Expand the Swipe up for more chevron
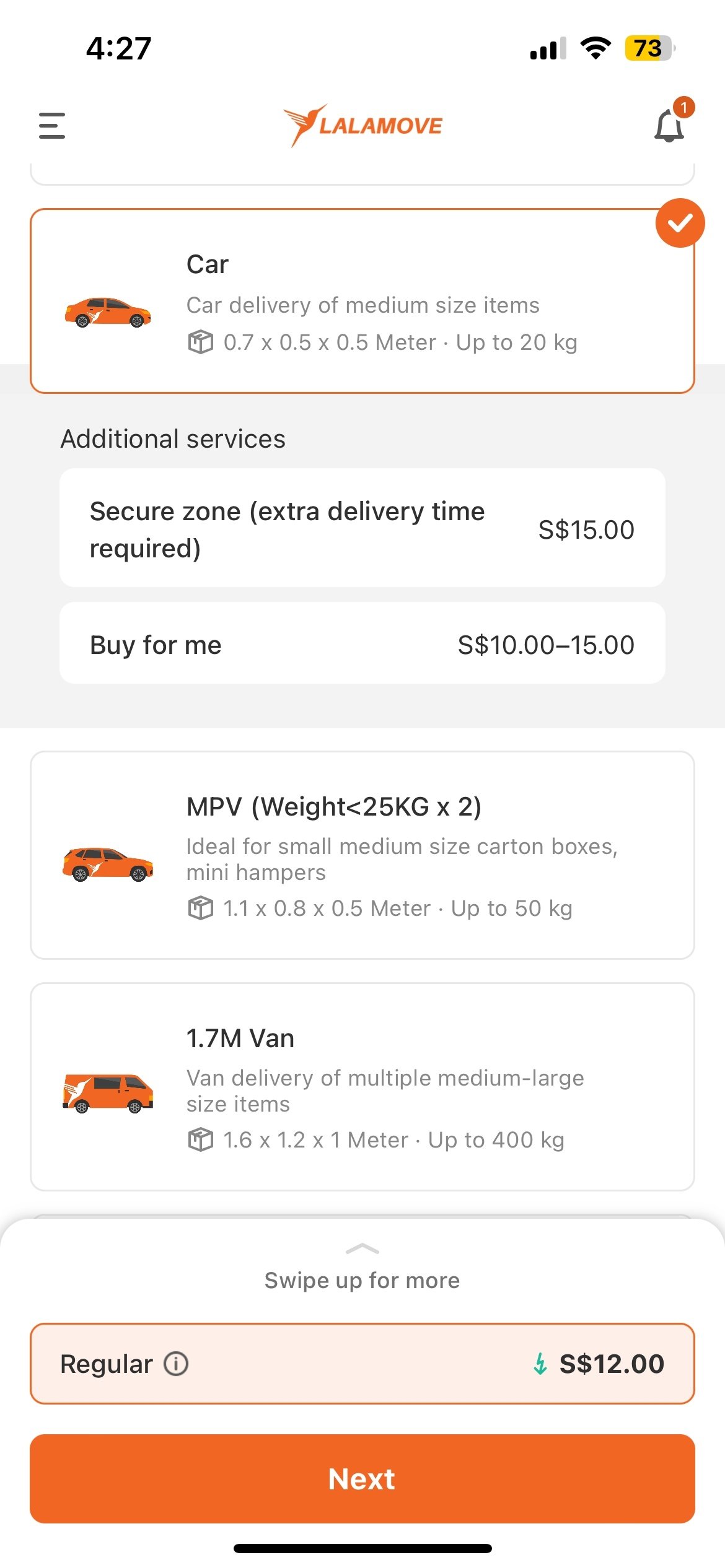 [362, 1248]
